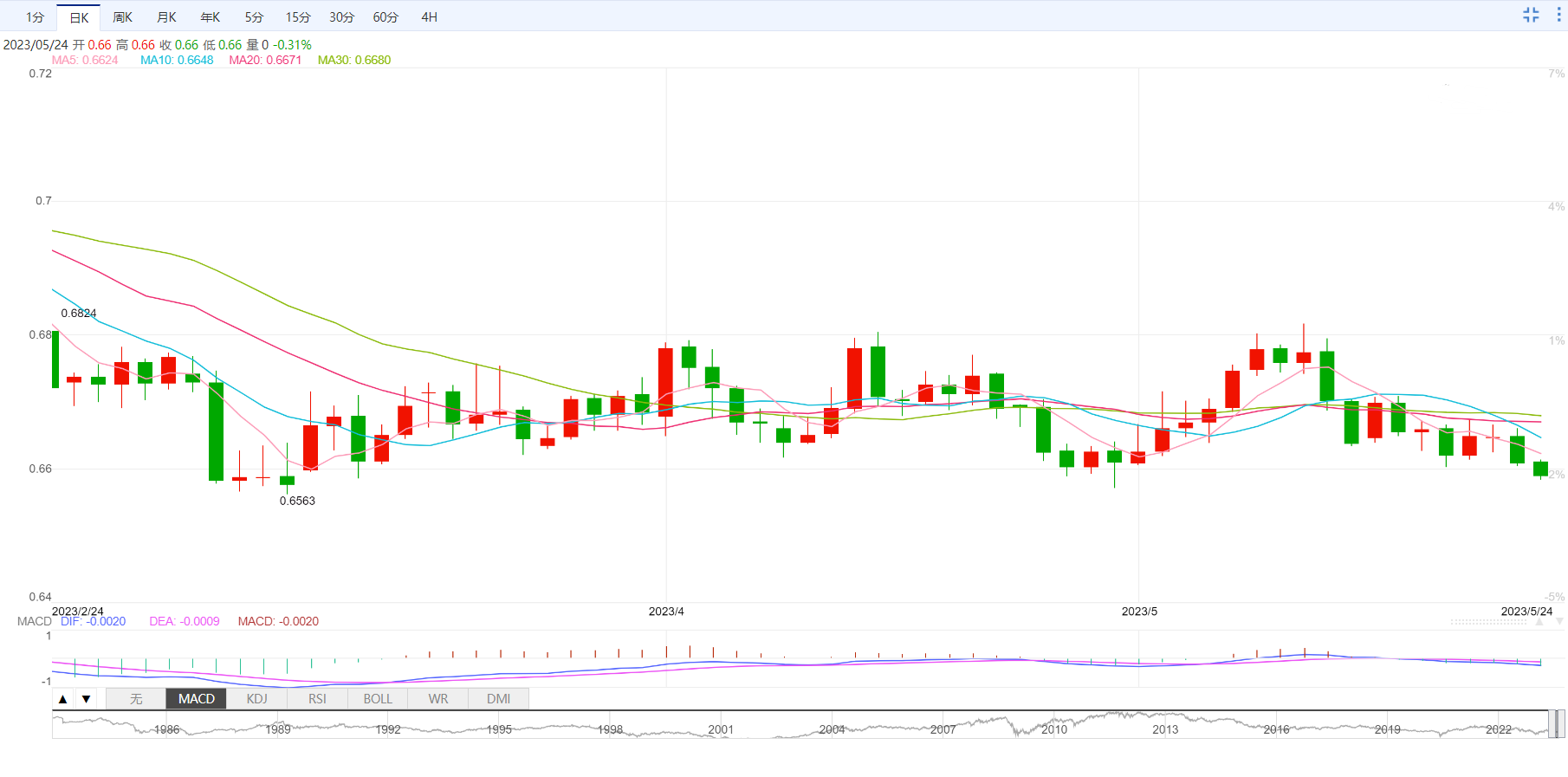
Task: Click gray down arrow under the 2023/5/24 label
Action: pyautogui.click(x=1559, y=622)
